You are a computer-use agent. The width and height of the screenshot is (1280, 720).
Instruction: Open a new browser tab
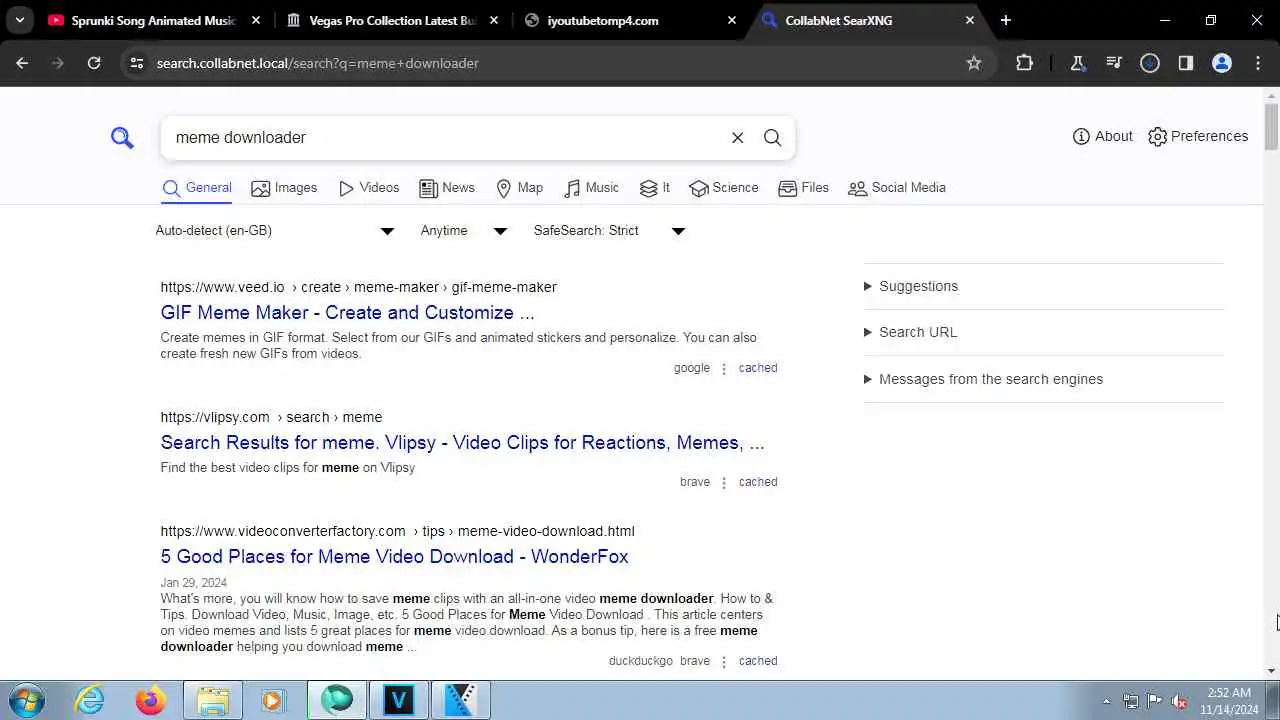(x=1006, y=20)
